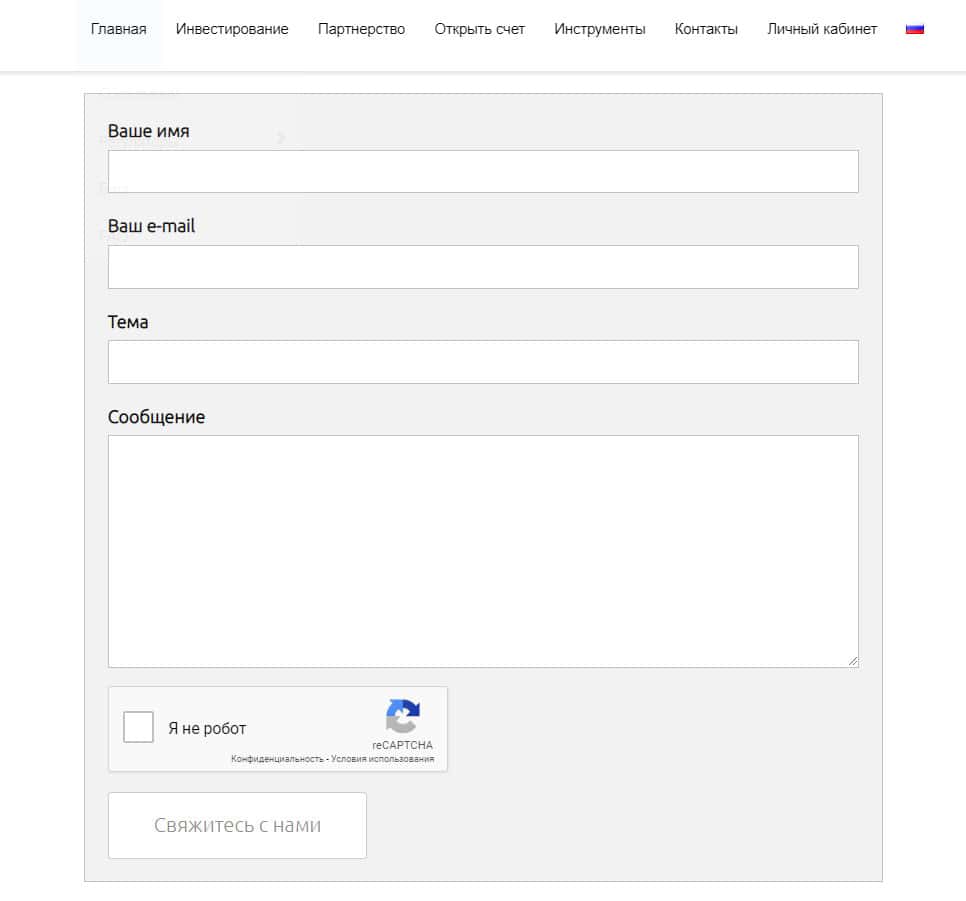The height and width of the screenshot is (901, 966).
Task: Click inside the "Сообщение" text area
Action: point(483,551)
